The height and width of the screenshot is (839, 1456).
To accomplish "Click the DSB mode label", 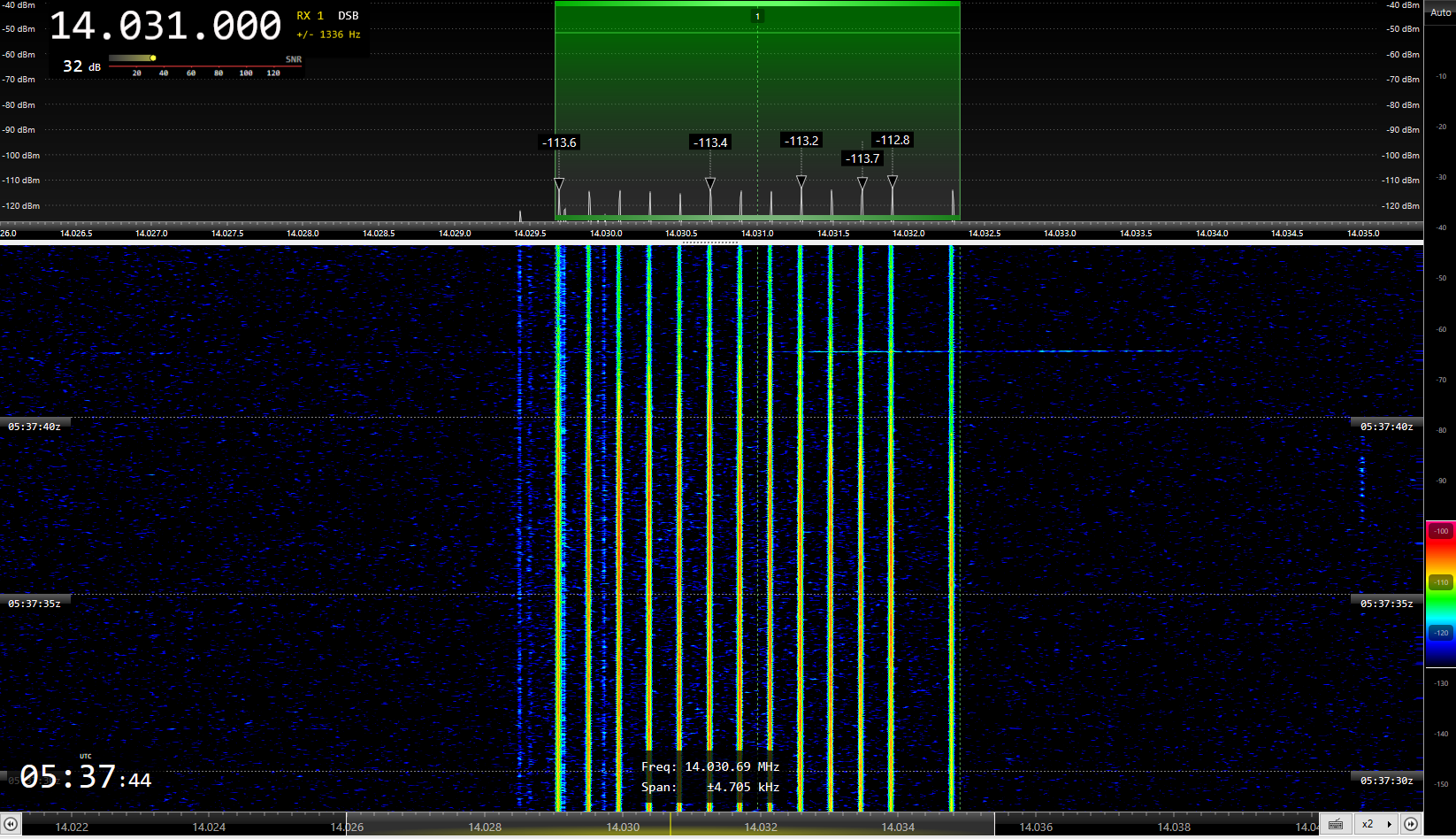I will [x=348, y=16].
